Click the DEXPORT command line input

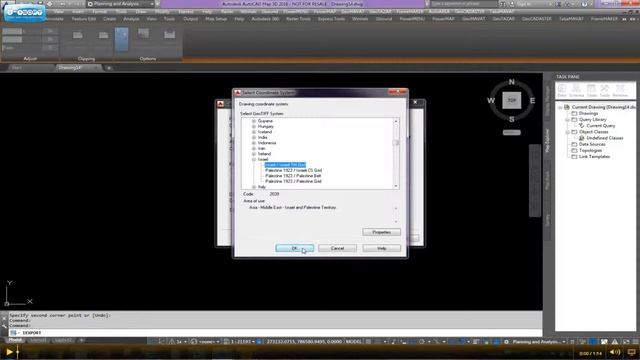point(275,333)
